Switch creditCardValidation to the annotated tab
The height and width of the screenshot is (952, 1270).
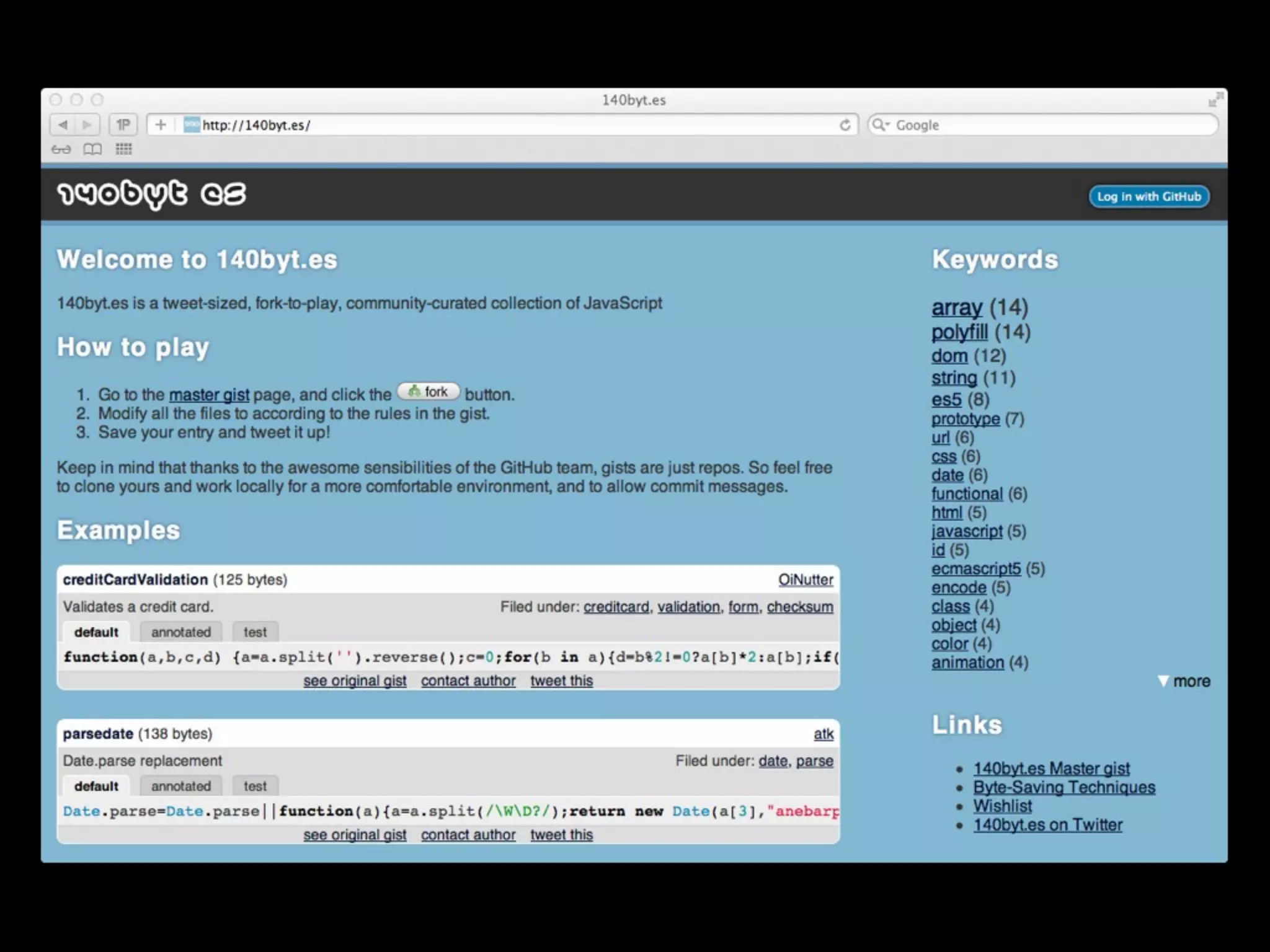click(x=181, y=632)
